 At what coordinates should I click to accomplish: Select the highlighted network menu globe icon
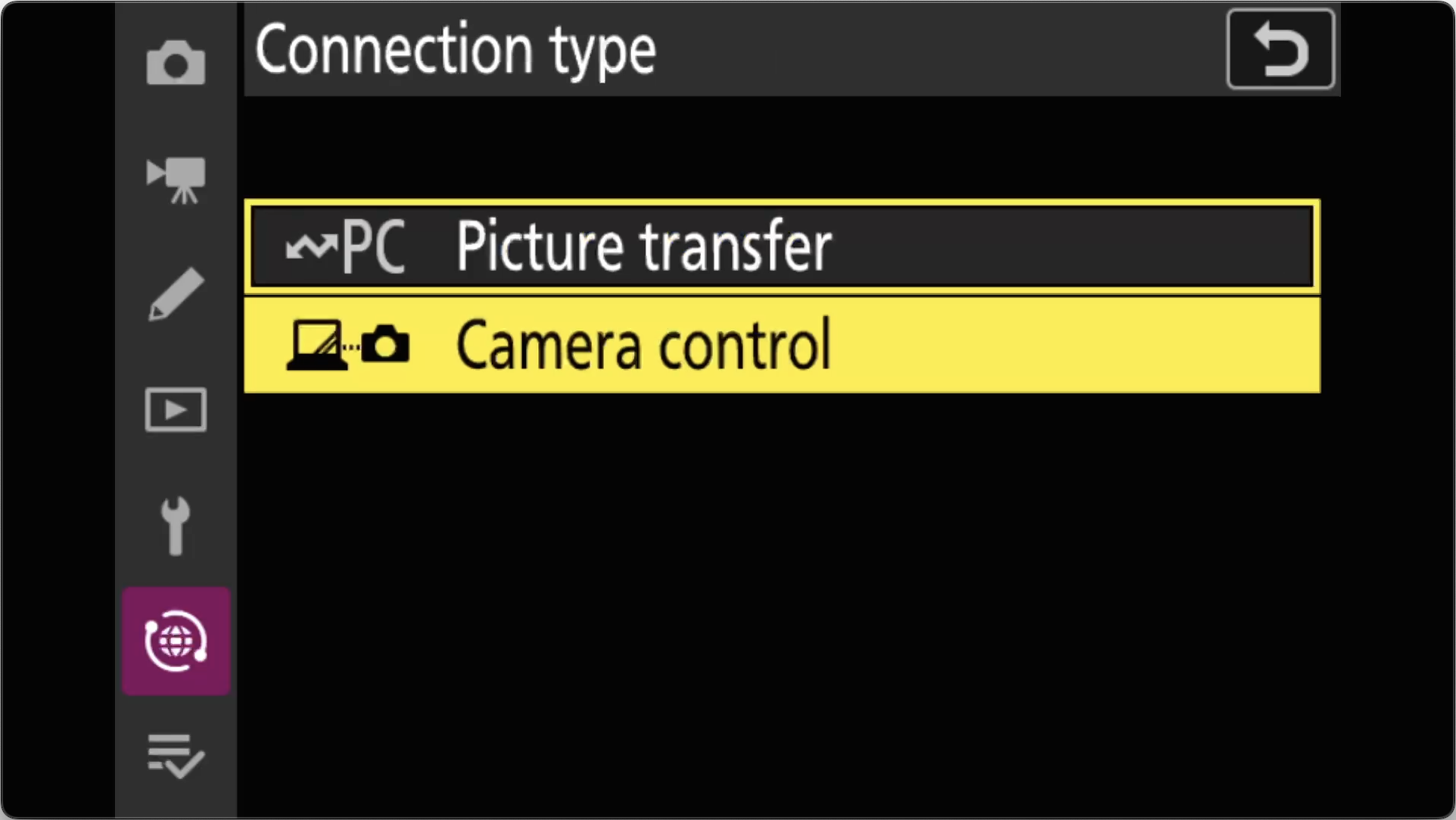coord(176,641)
